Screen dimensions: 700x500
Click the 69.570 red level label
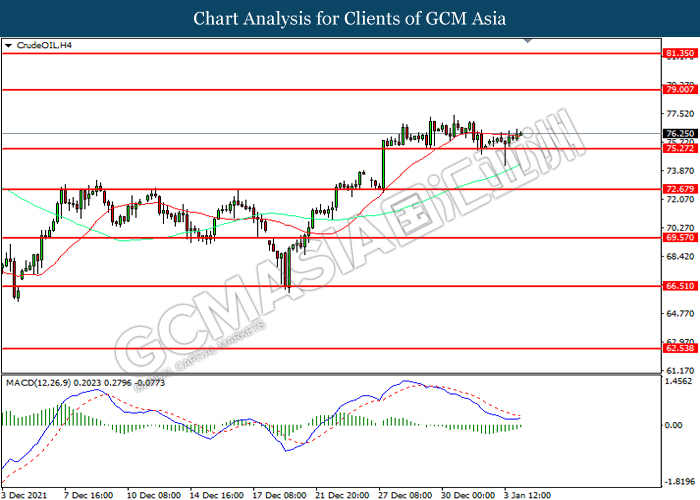(x=680, y=238)
